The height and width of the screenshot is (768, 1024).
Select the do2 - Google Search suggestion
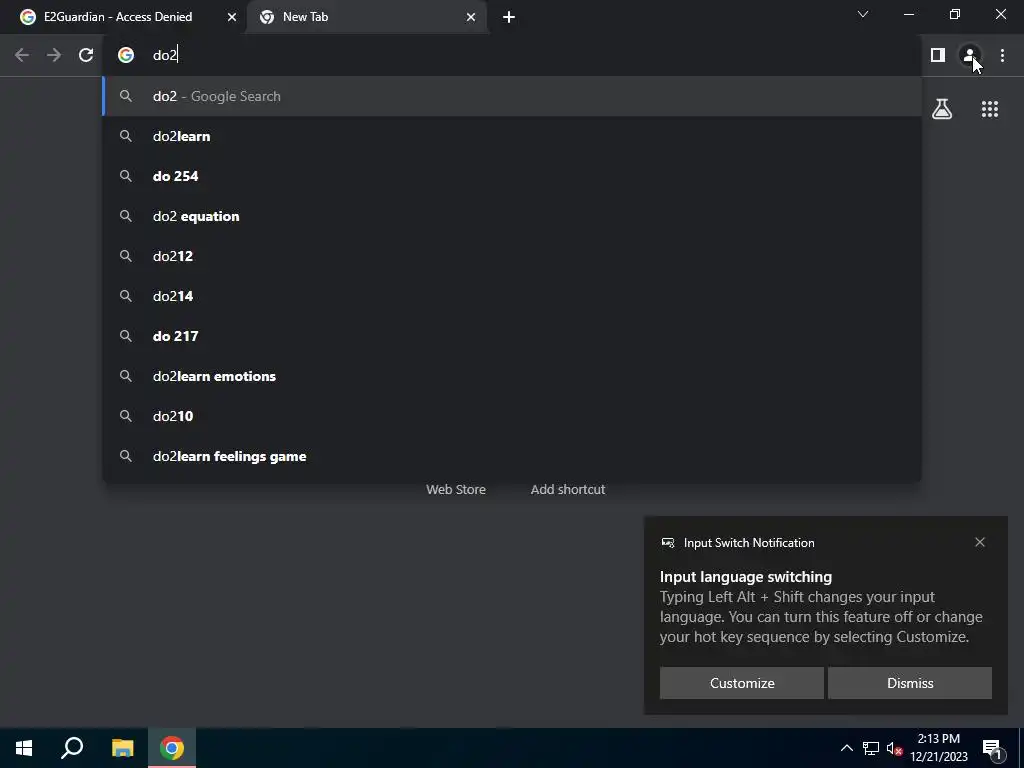tap(512, 97)
